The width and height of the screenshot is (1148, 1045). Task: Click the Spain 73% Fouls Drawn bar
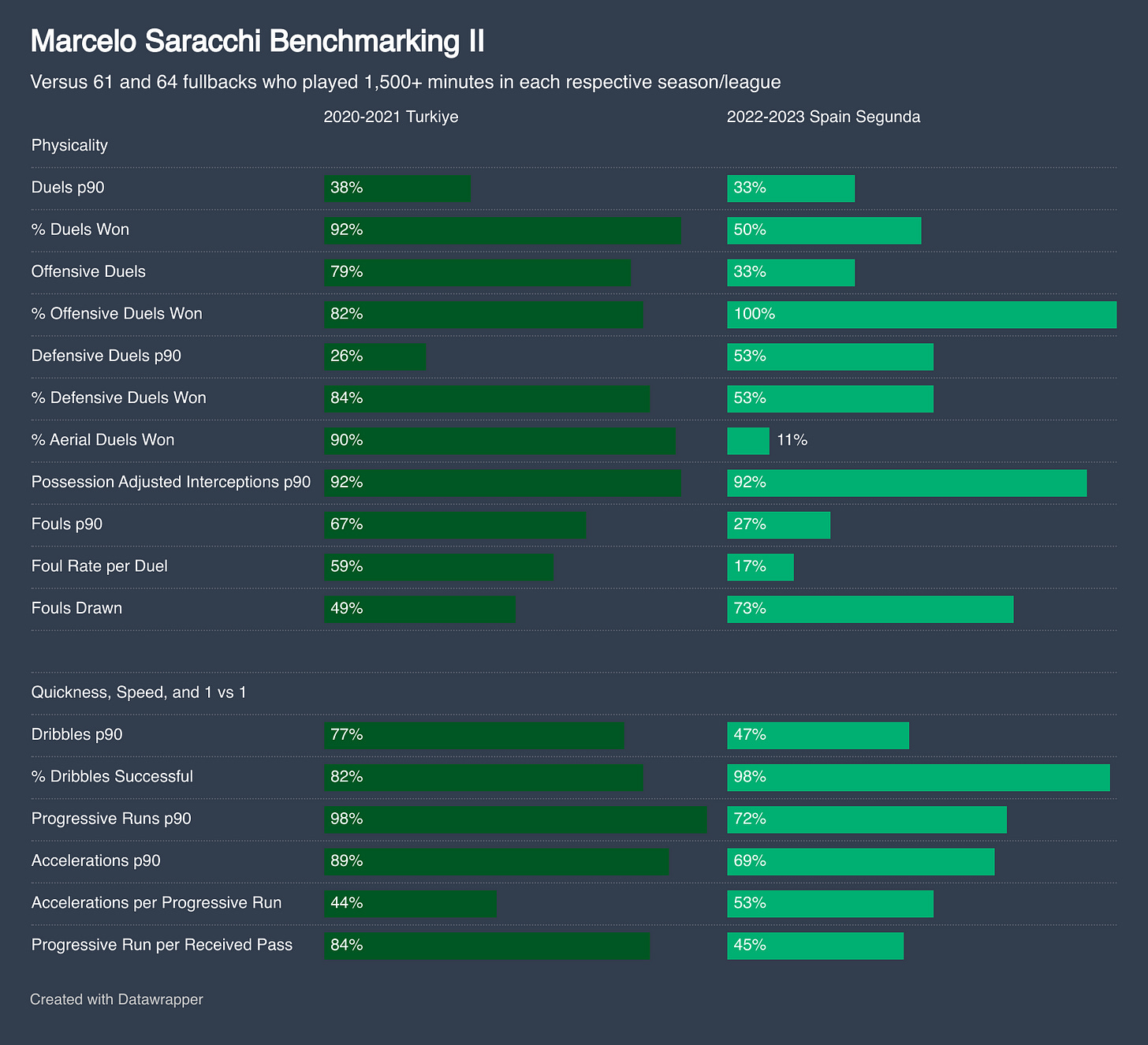pyautogui.click(x=870, y=608)
